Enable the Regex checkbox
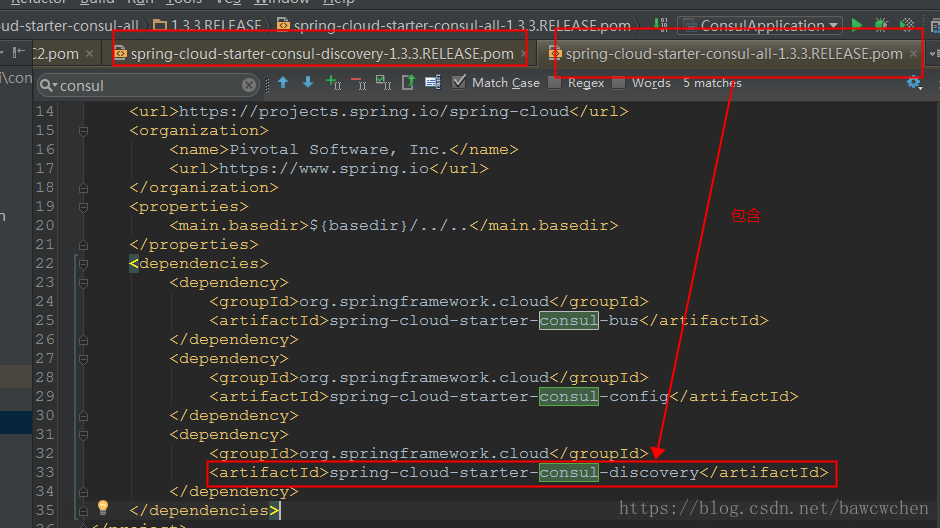940x528 pixels. (x=555, y=83)
